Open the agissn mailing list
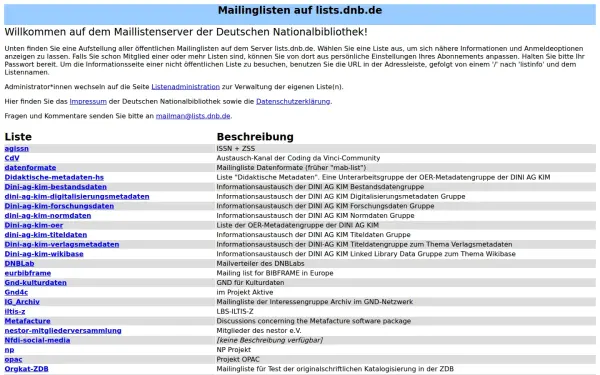Image resolution: width=600 pixels, height=375 pixels. click(x=16, y=148)
